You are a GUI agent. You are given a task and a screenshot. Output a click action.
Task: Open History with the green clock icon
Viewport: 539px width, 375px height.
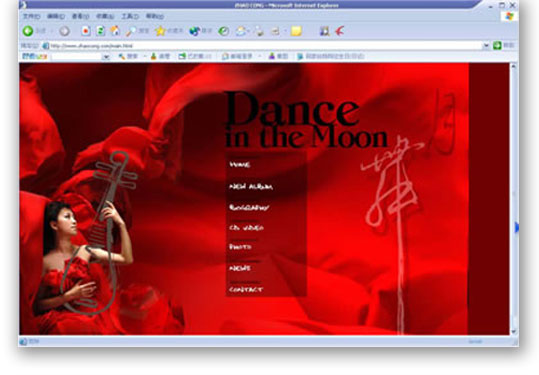224,31
